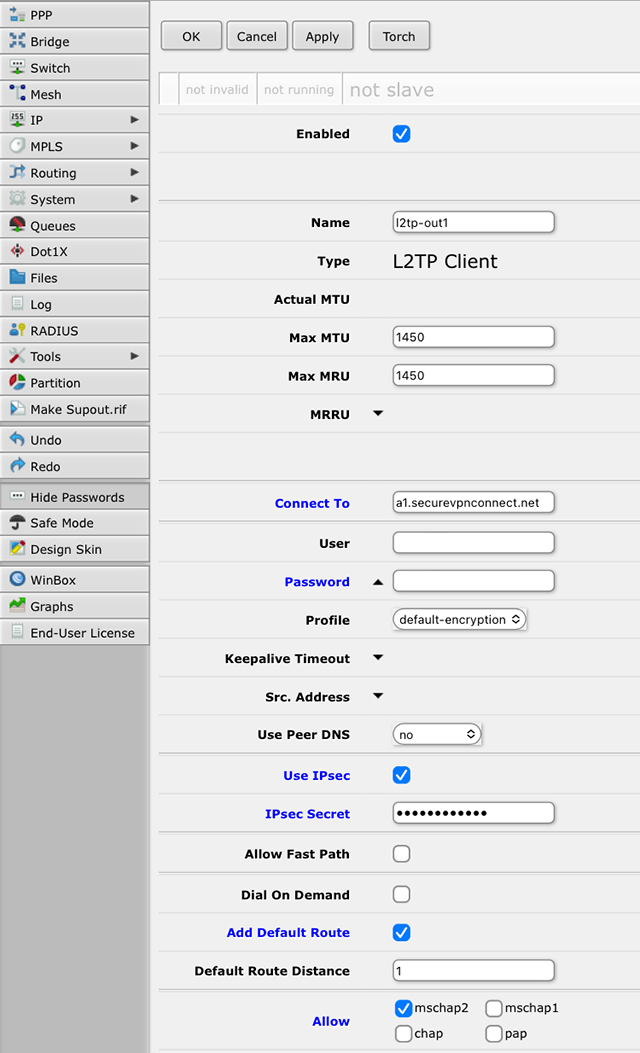Click the Cancel button
This screenshot has height=1053, width=640.
tap(257, 36)
